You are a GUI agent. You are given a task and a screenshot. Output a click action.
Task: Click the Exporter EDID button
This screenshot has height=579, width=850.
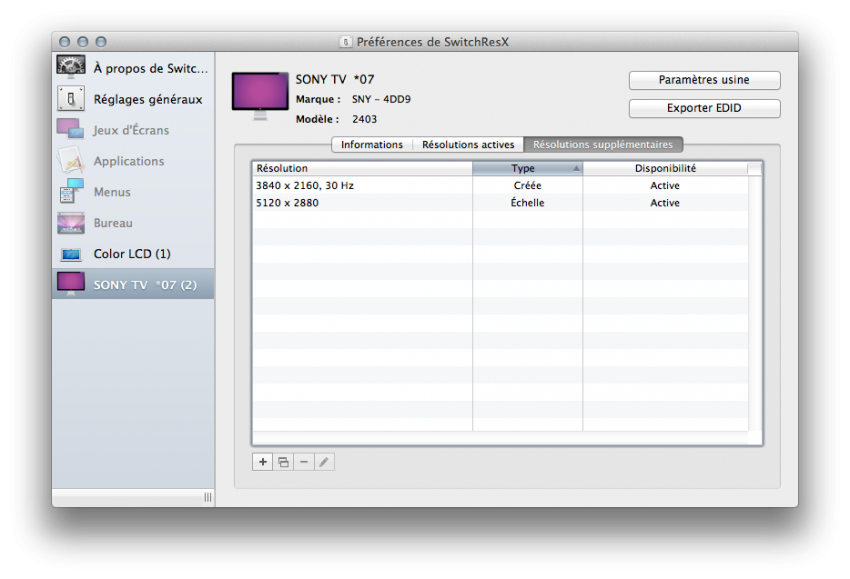[x=704, y=108]
